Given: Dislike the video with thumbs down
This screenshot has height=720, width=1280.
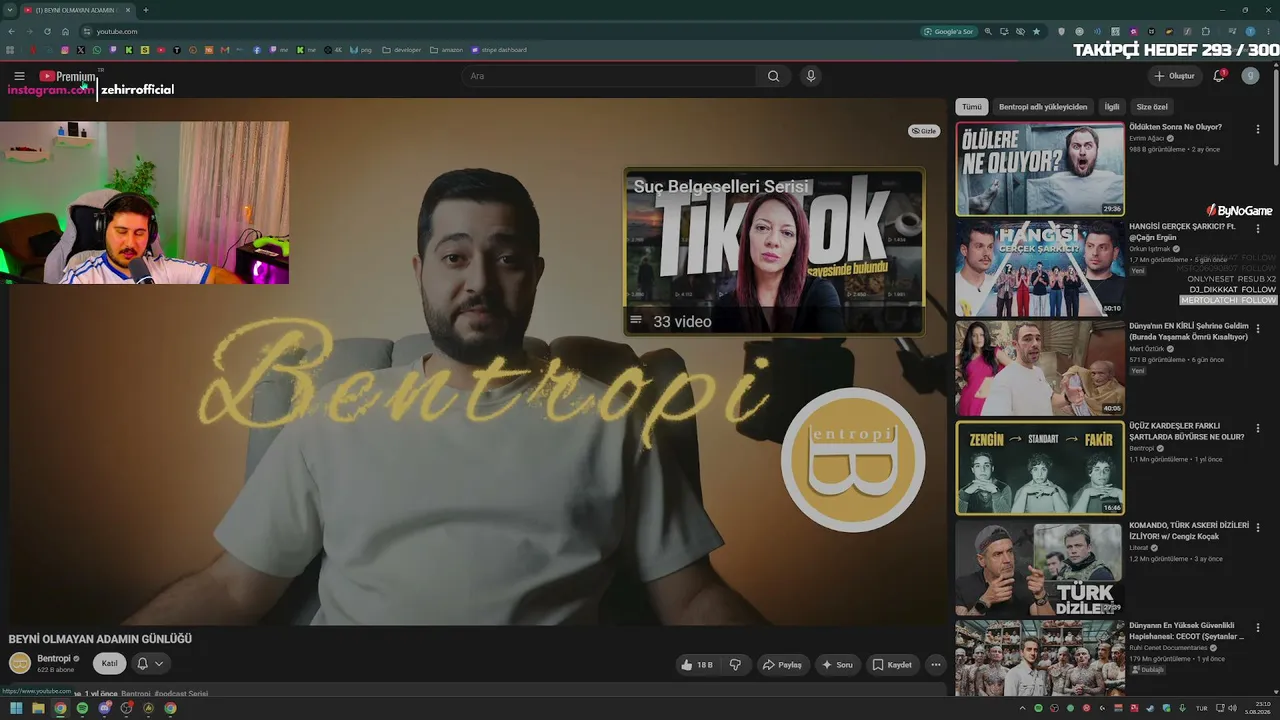Looking at the screenshot, I should pos(735,664).
